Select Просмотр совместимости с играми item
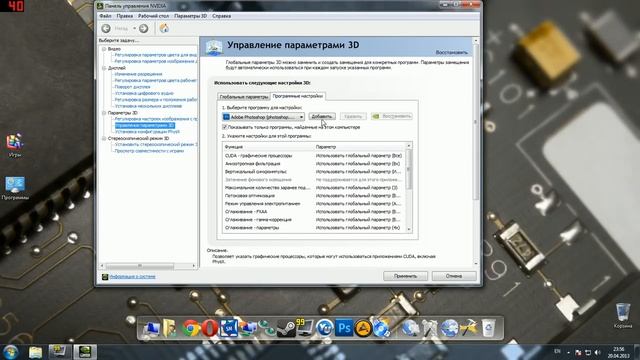Image resolution: width=640 pixels, height=360 pixels. (x=149, y=151)
